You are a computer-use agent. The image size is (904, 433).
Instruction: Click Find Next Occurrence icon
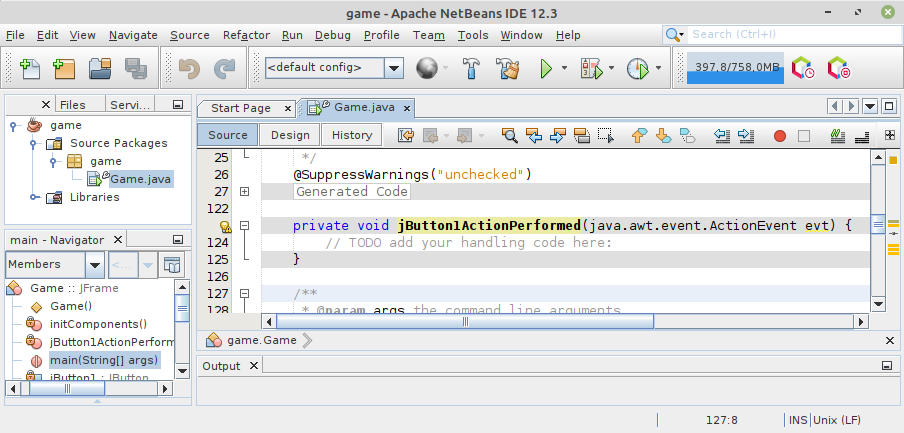pos(558,135)
